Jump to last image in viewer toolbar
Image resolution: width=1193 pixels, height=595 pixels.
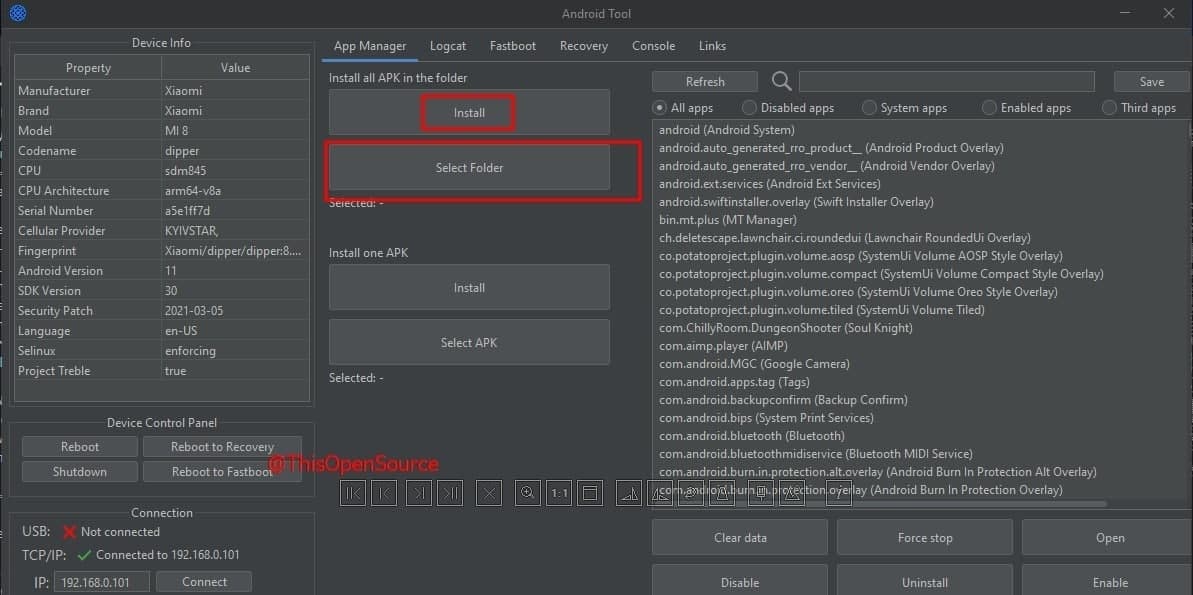[450, 493]
